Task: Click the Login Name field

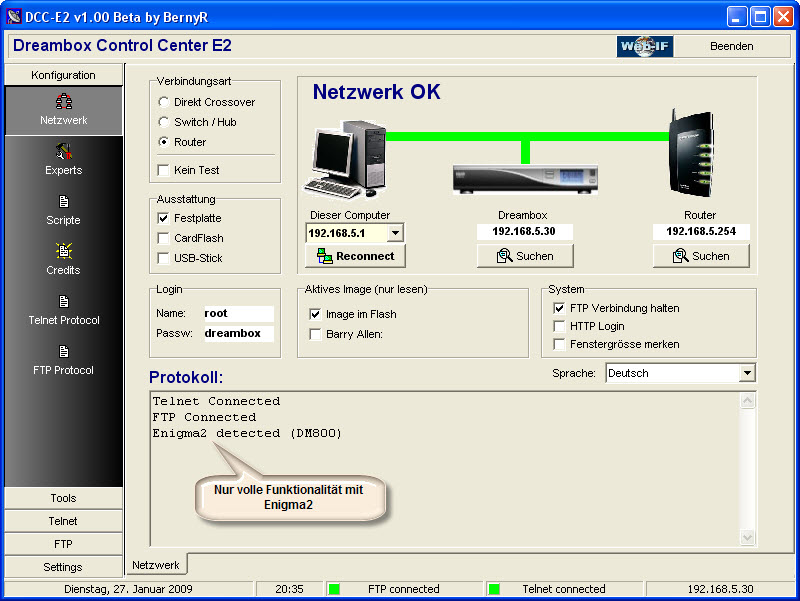Action: pyautogui.click(x=238, y=313)
